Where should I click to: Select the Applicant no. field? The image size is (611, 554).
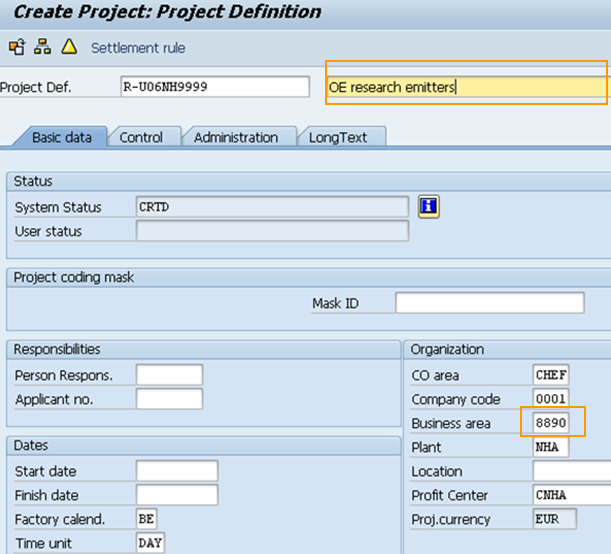pyautogui.click(x=169, y=399)
